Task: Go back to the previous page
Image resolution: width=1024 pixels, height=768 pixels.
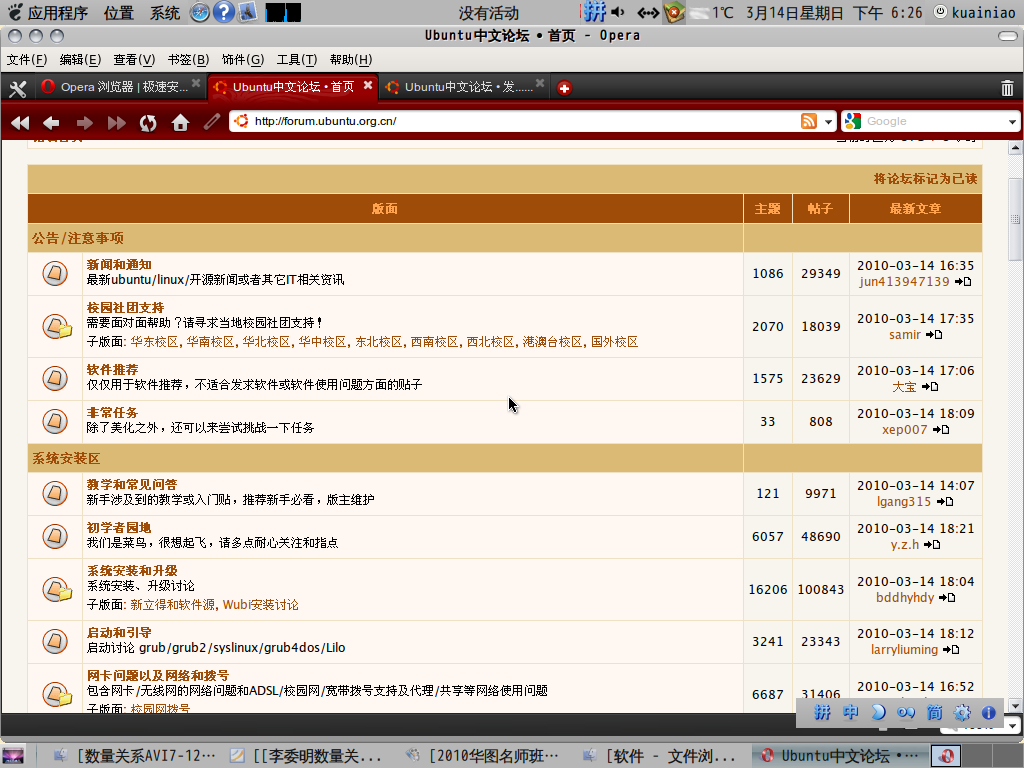Action: [x=51, y=122]
